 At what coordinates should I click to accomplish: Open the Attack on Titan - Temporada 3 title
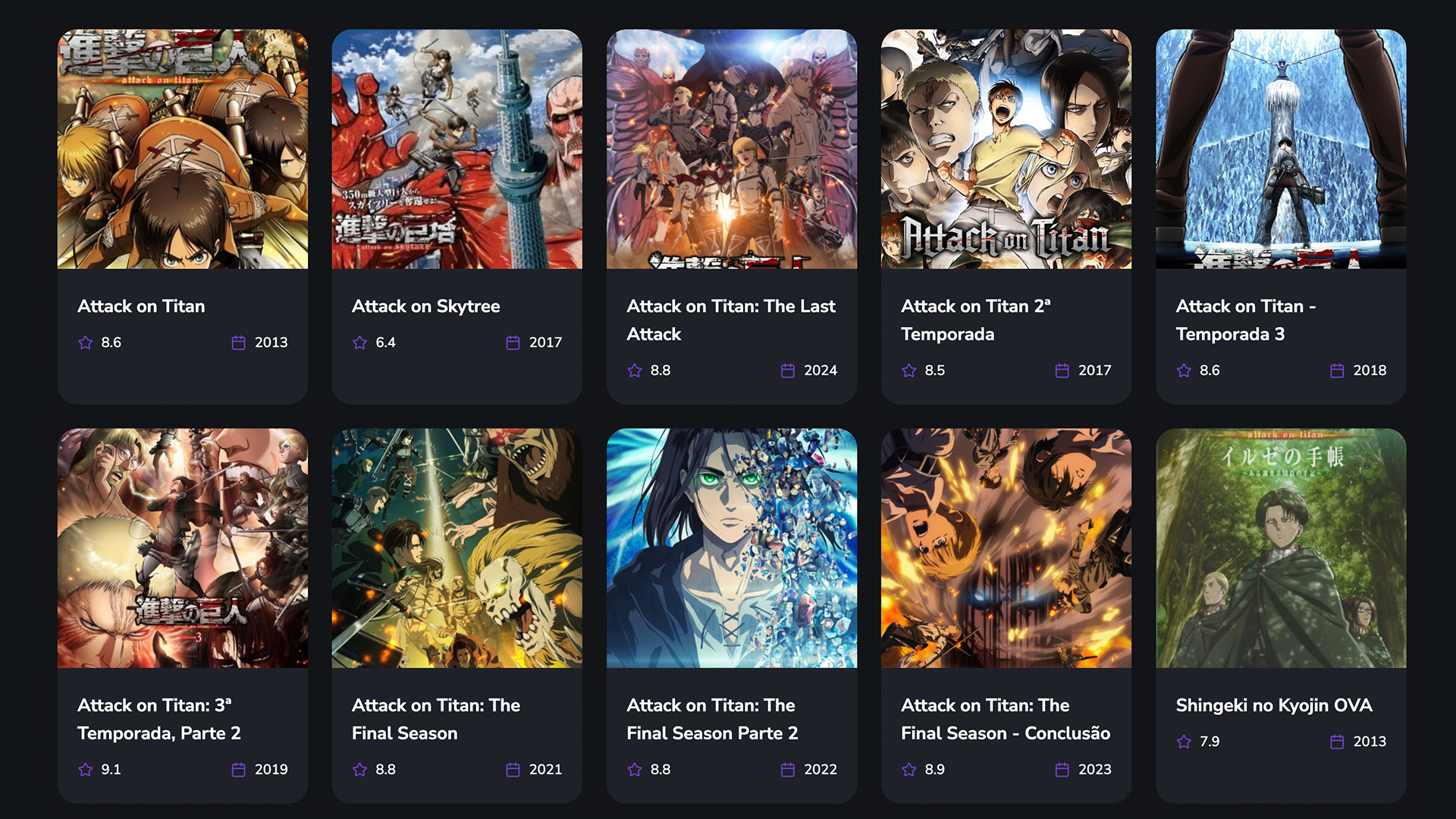coord(1246,320)
